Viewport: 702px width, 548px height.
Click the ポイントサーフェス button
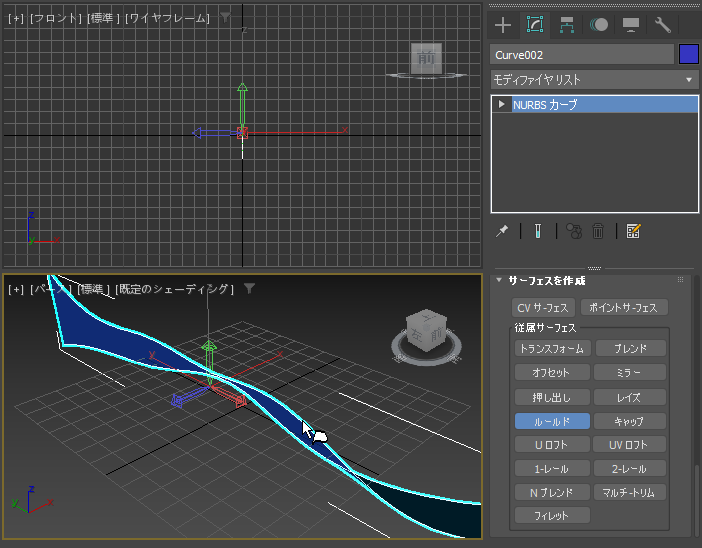tap(624, 308)
